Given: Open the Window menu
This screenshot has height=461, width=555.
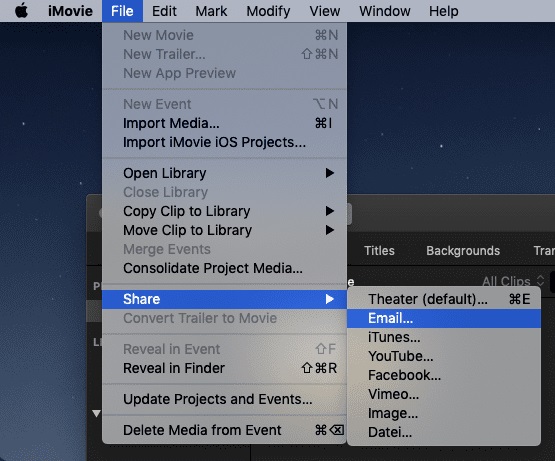Looking at the screenshot, I should coord(385,11).
